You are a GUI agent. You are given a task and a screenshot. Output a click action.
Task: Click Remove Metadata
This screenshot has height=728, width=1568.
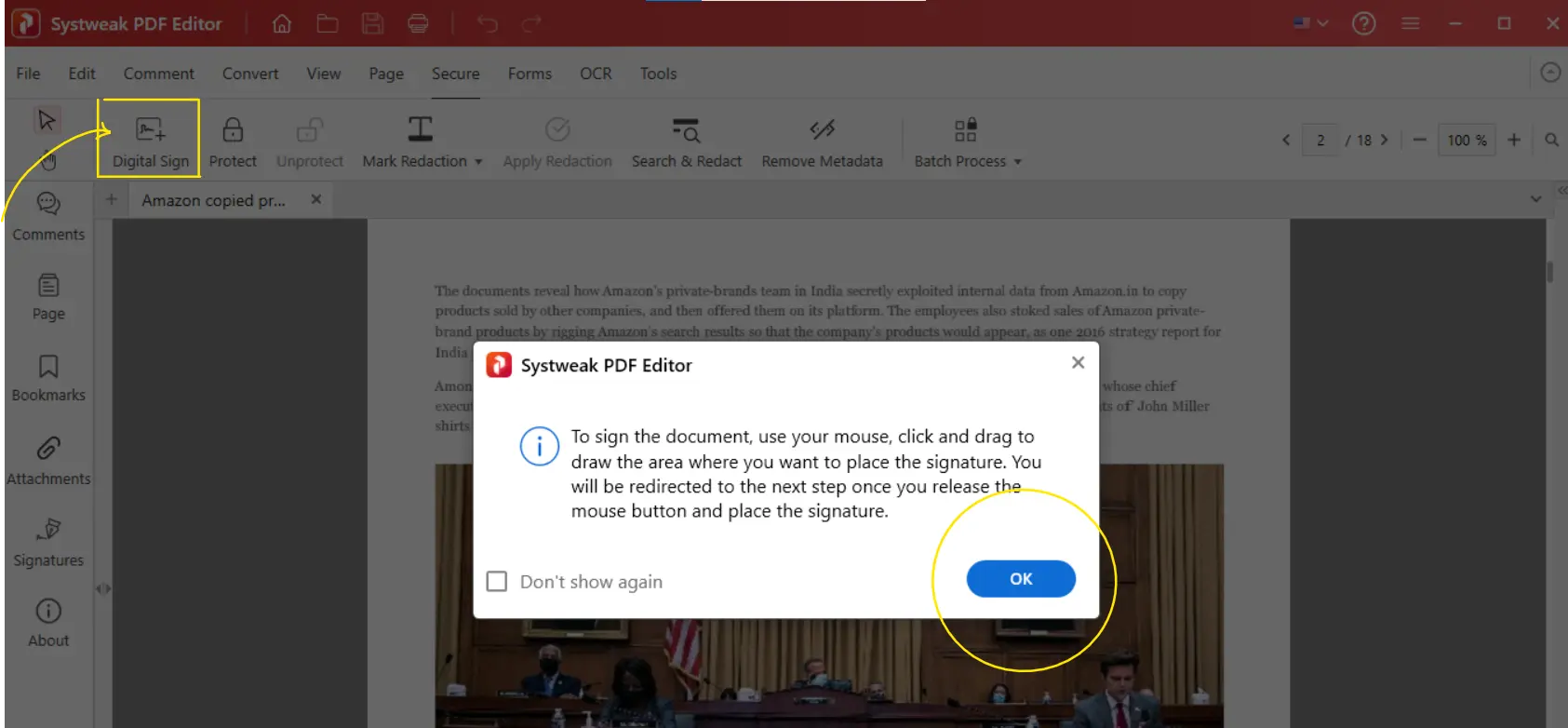point(823,142)
